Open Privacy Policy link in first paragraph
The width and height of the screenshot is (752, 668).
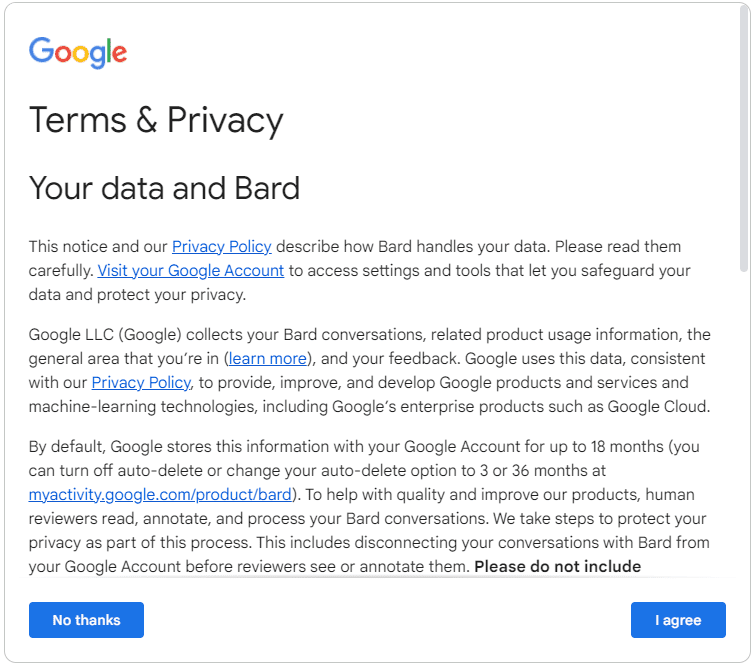(x=221, y=246)
